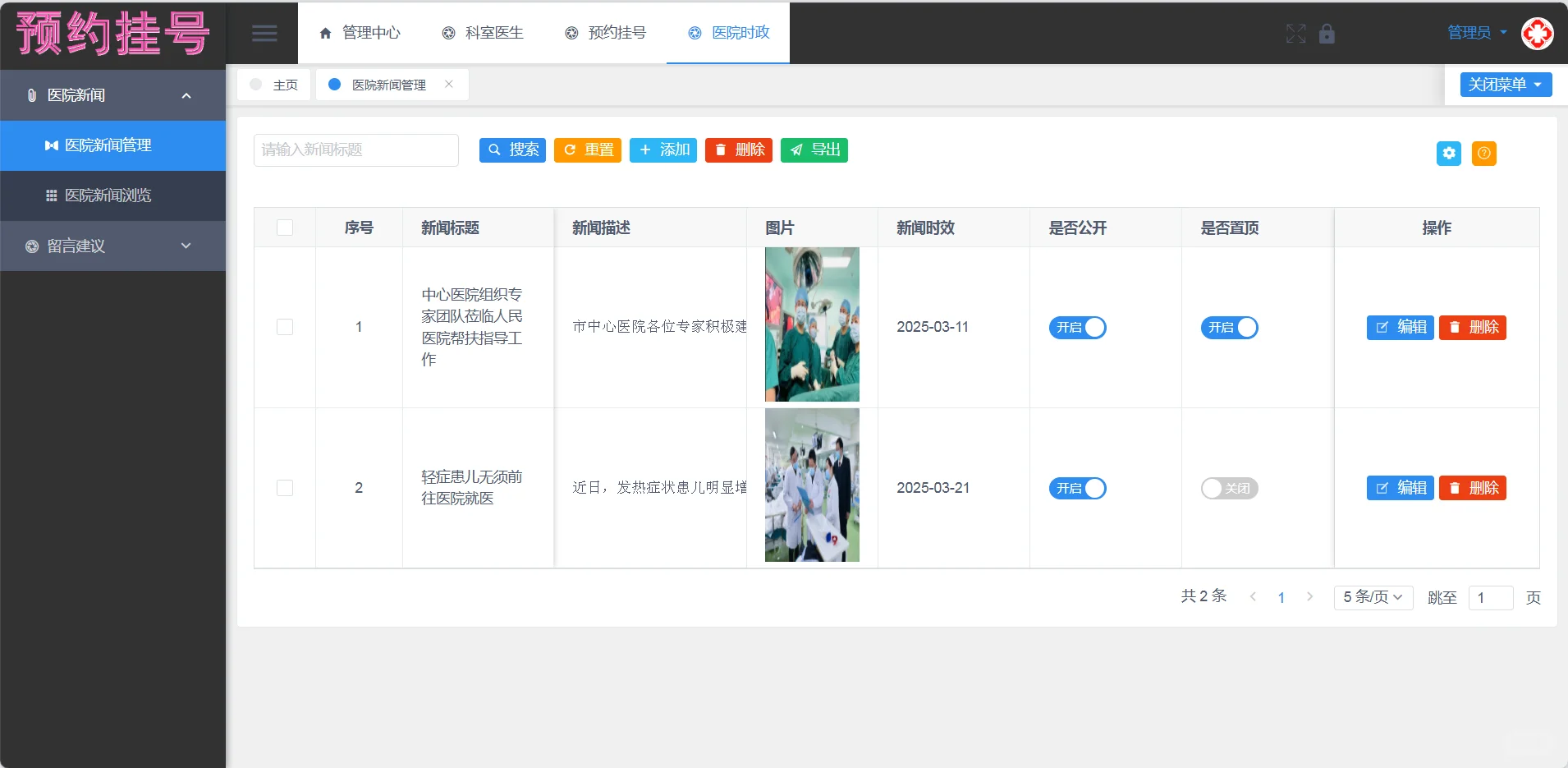Click the fullscreen expand icon in header
The image size is (1568, 768).
[x=1296, y=34]
